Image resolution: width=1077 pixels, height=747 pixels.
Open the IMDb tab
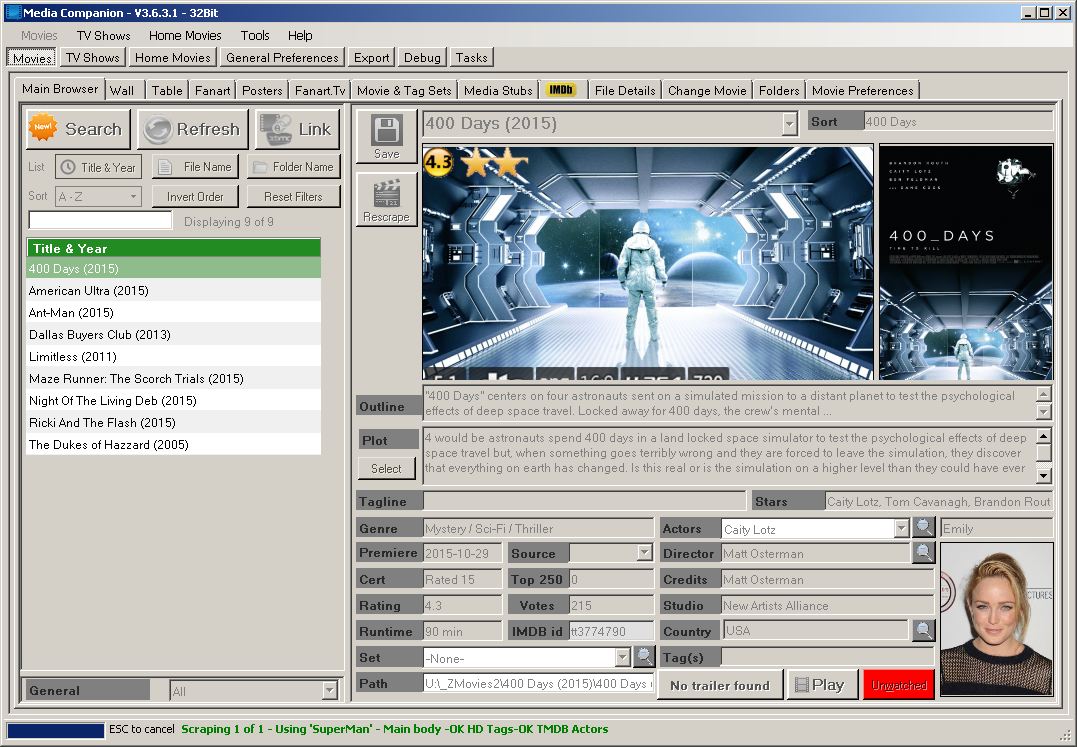(561, 90)
